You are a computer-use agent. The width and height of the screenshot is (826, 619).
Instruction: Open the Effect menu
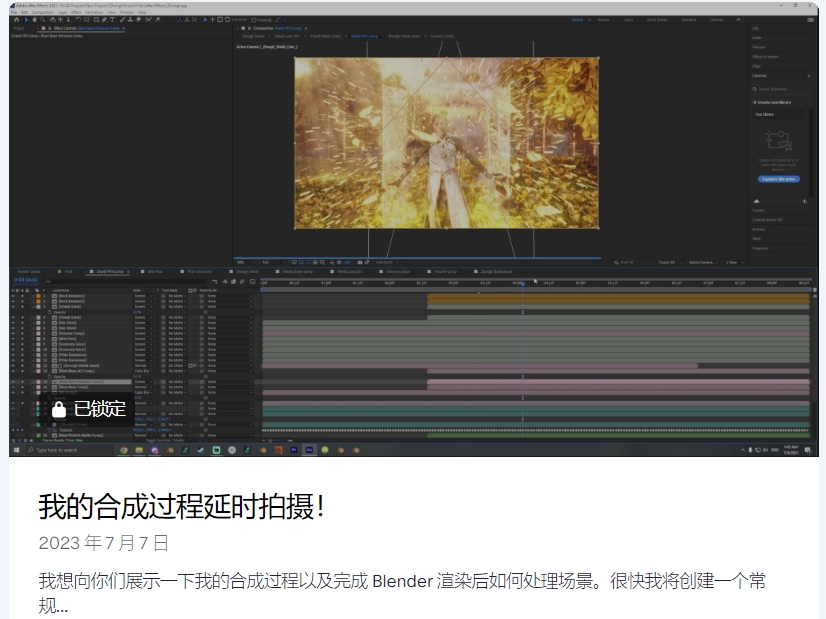[76, 12]
